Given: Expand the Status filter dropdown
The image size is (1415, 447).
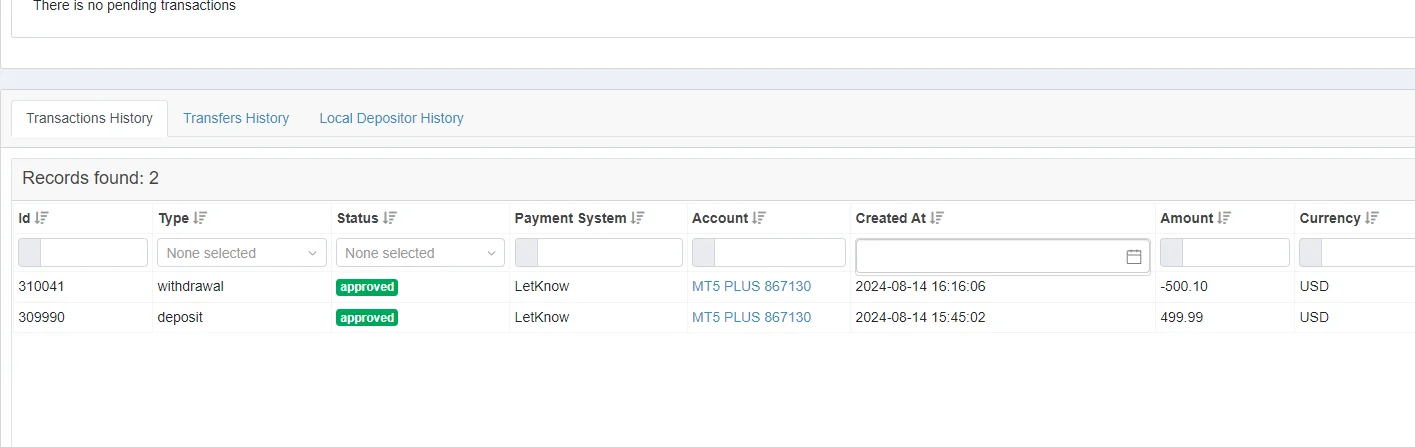Looking at the screenshot, I should (x=420, y=253).
